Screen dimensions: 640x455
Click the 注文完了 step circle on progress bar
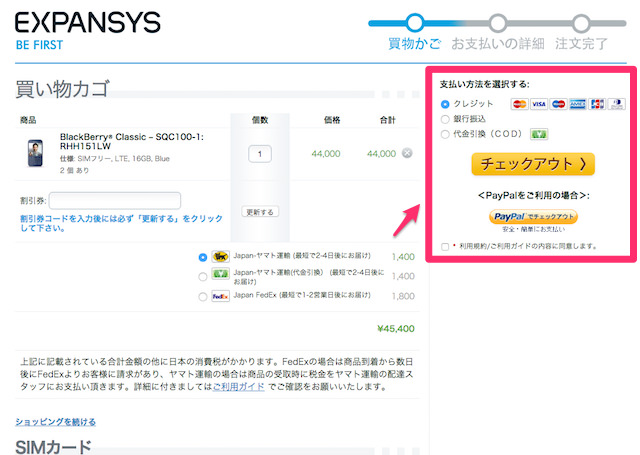[581, 23]
